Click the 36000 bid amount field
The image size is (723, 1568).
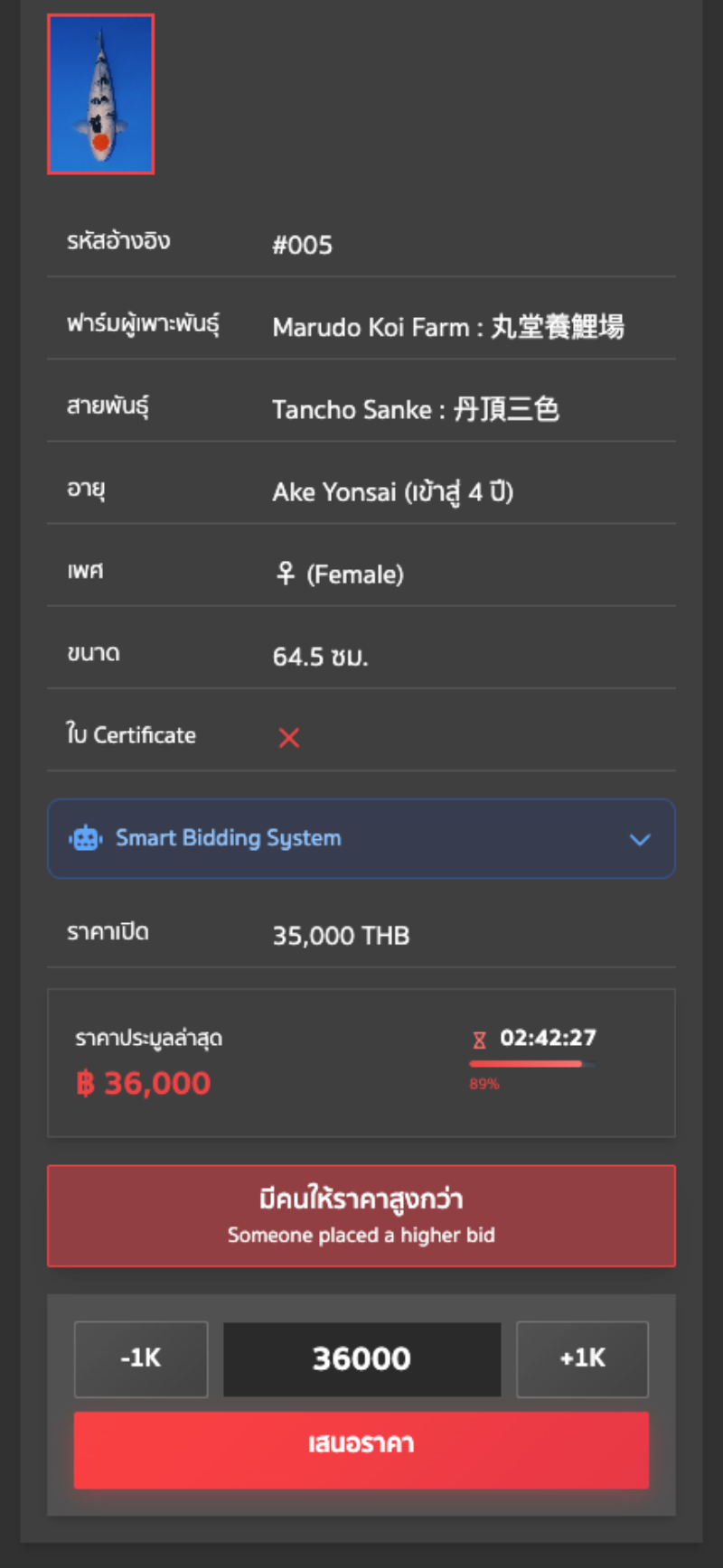(x=361, y=1358)
